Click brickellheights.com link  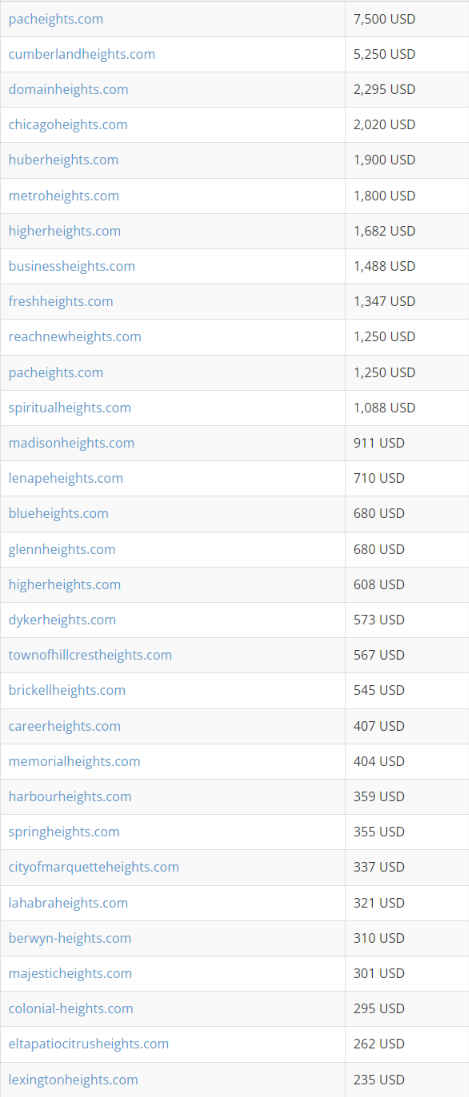66,690
